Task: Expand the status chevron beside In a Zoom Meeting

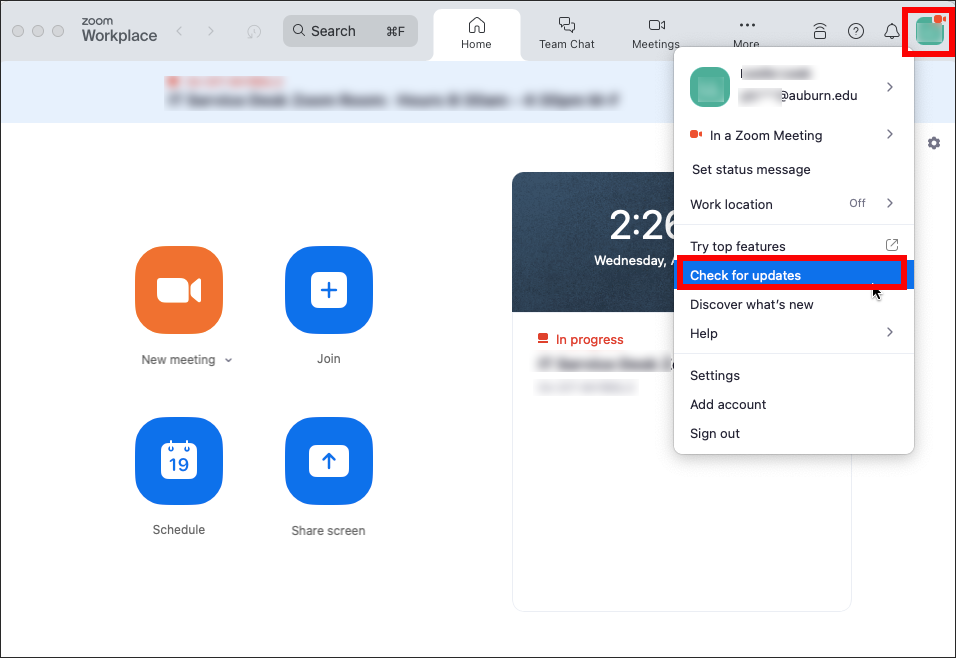Action: click(890, 134)
